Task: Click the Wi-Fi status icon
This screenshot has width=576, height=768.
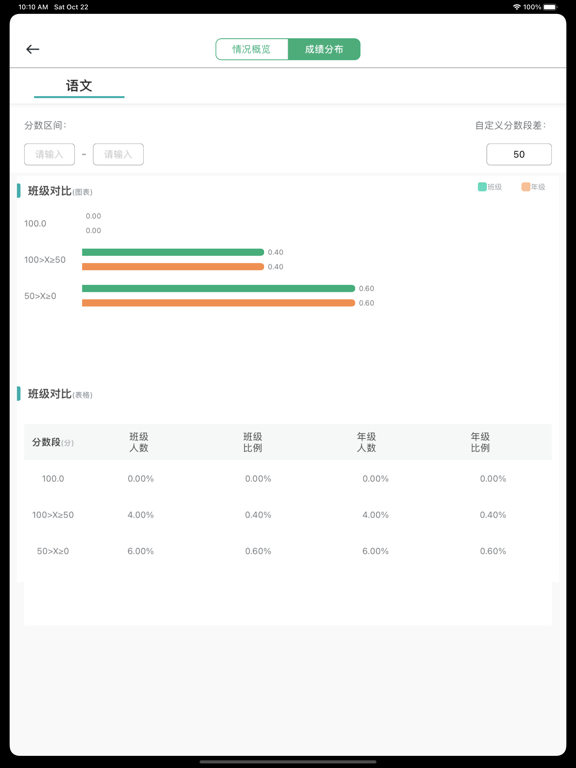Action: pyautogui.click(x=517, y=7)
